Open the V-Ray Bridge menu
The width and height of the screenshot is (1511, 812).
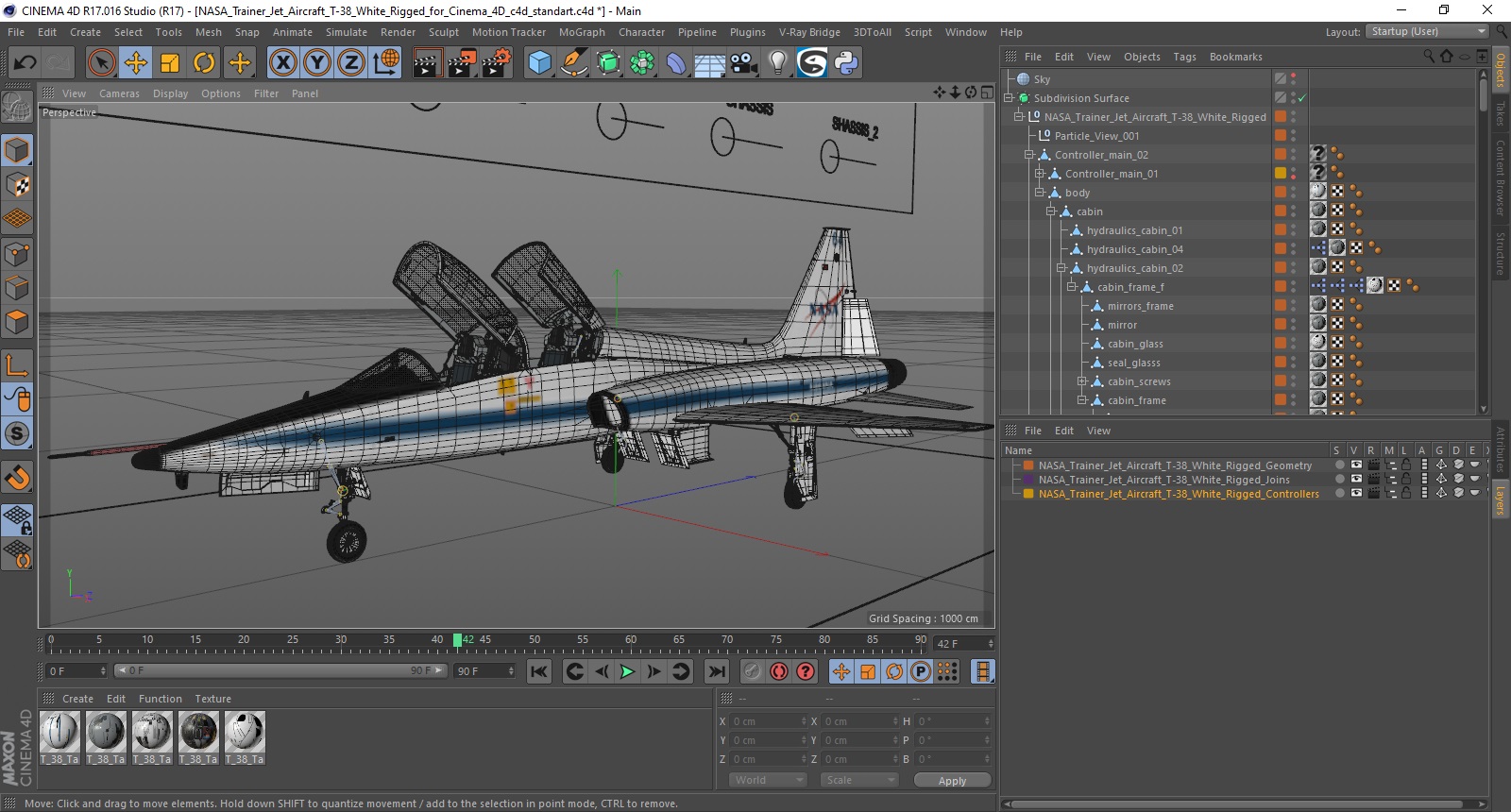coord(809,32)
